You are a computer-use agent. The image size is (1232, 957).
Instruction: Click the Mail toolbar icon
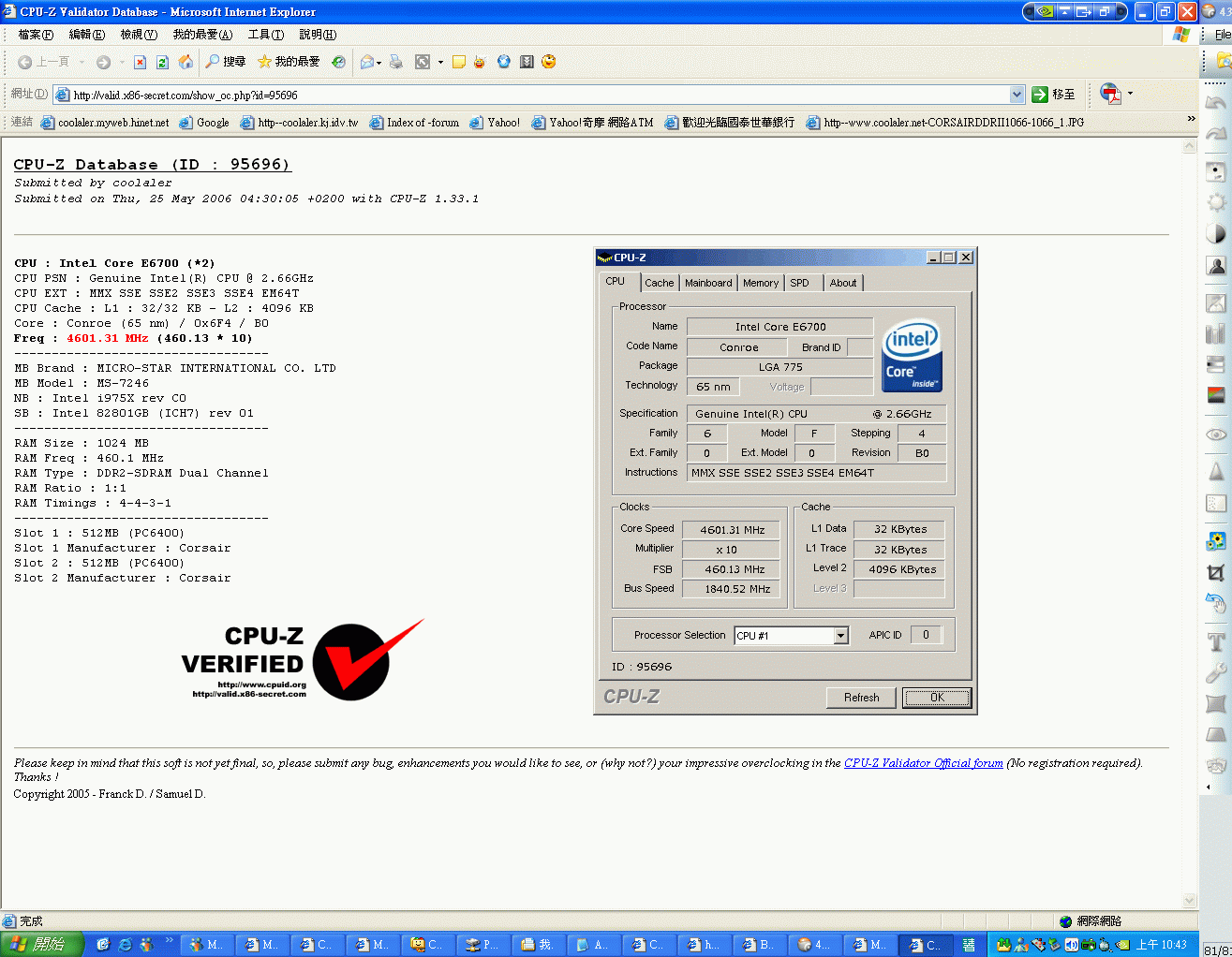pyautogui.click(x=367, y=62)
